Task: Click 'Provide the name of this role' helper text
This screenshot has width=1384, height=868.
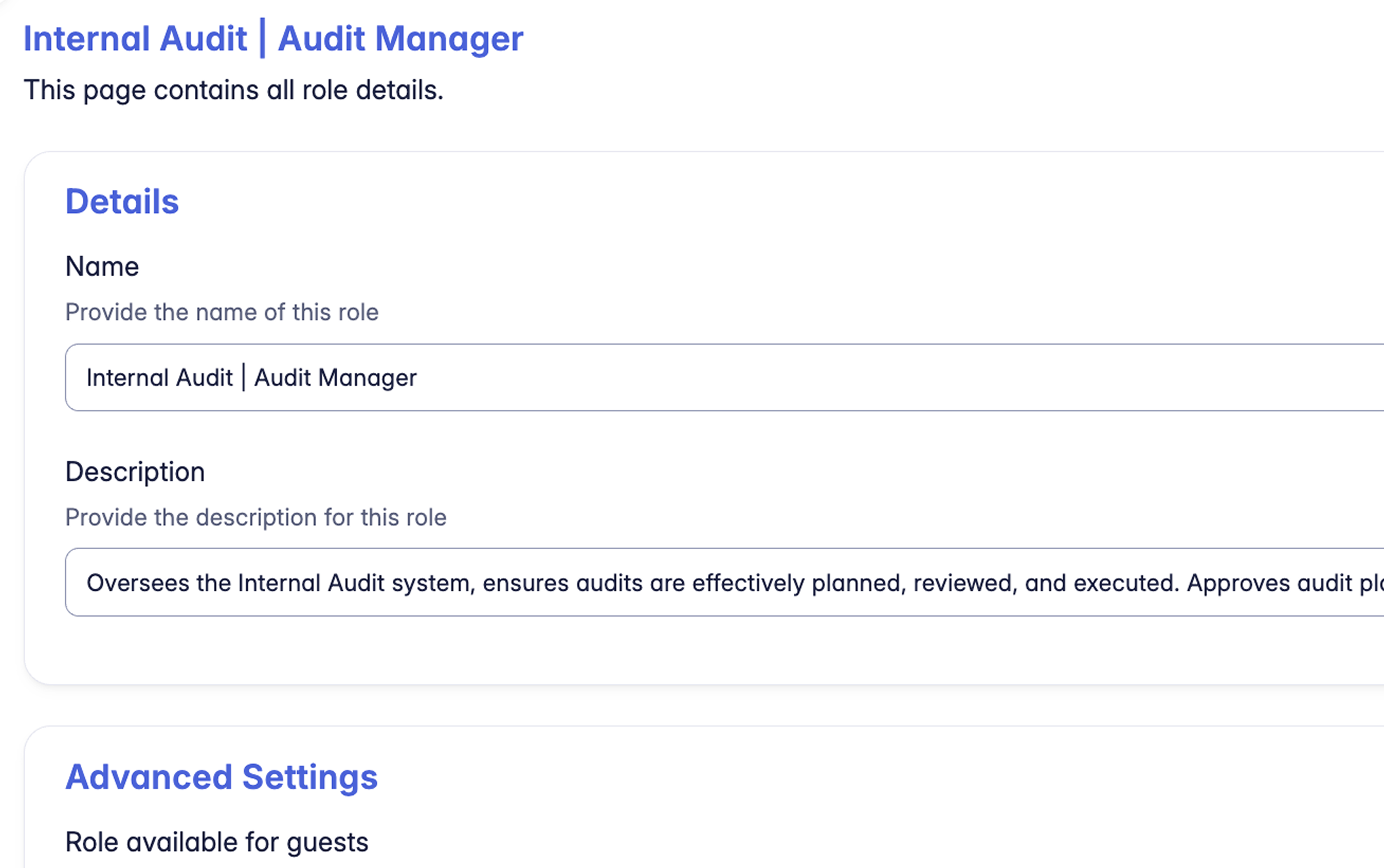Action: 222,312
